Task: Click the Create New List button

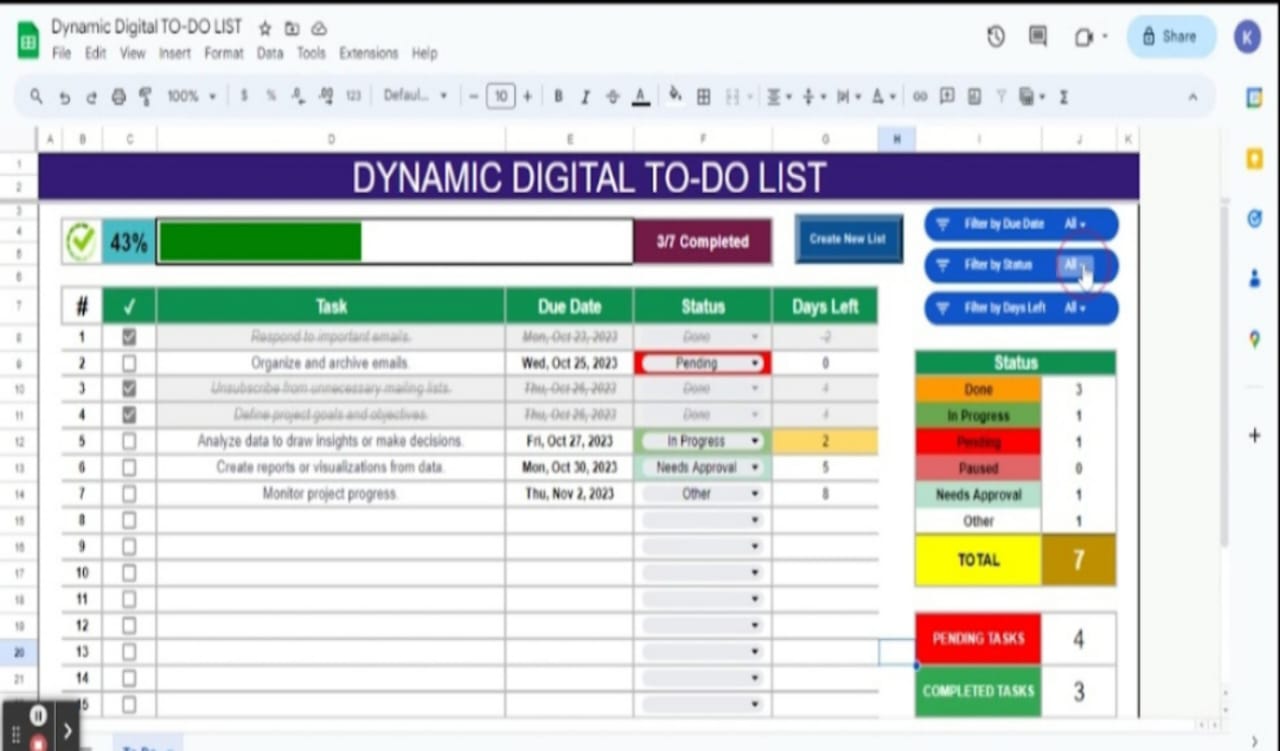Action: pos(848,239)
